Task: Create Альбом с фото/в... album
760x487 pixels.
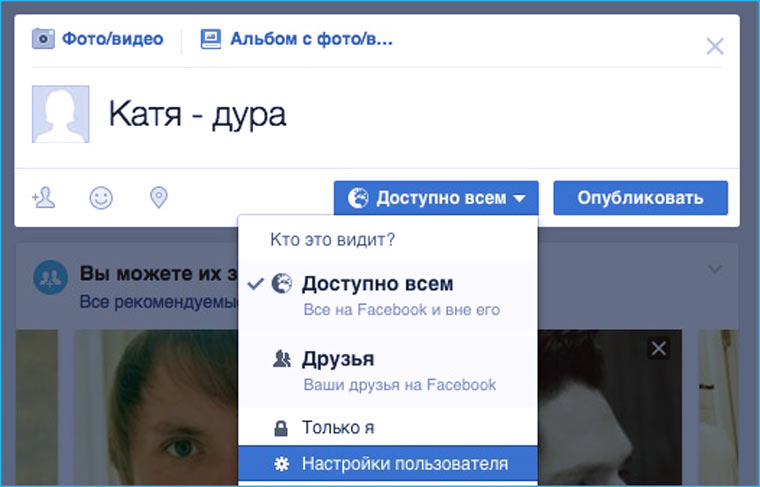Action: [x=311, y=39]
